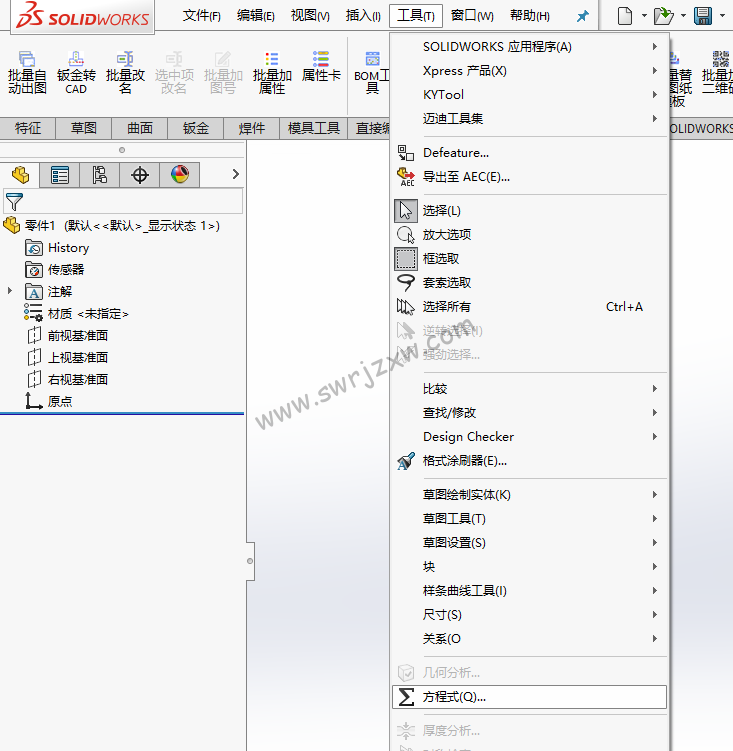Open the ConfigurationManager tab icon
Image resolution: width=733 pixels, height=751 pixels.
tap(100, 175)
